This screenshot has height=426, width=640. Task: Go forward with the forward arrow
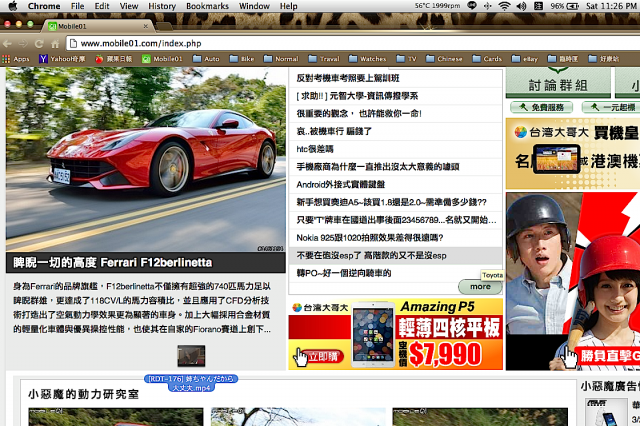click(23, 43)
